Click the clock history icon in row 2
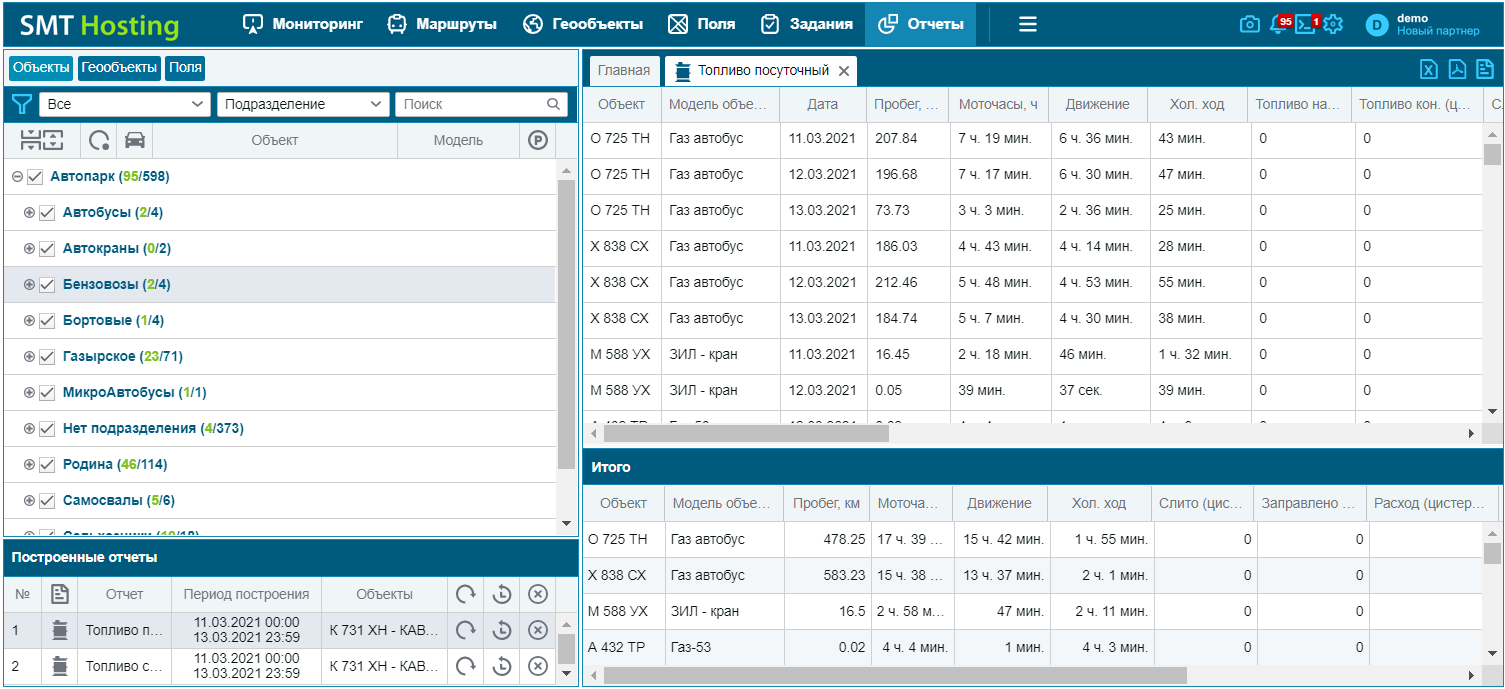Viewport: 1505px width, 689px height. pos(502,666)
